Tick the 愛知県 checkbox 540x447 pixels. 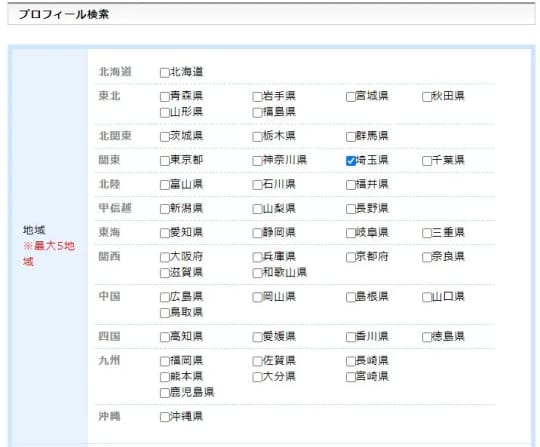[x=165, y=233]
